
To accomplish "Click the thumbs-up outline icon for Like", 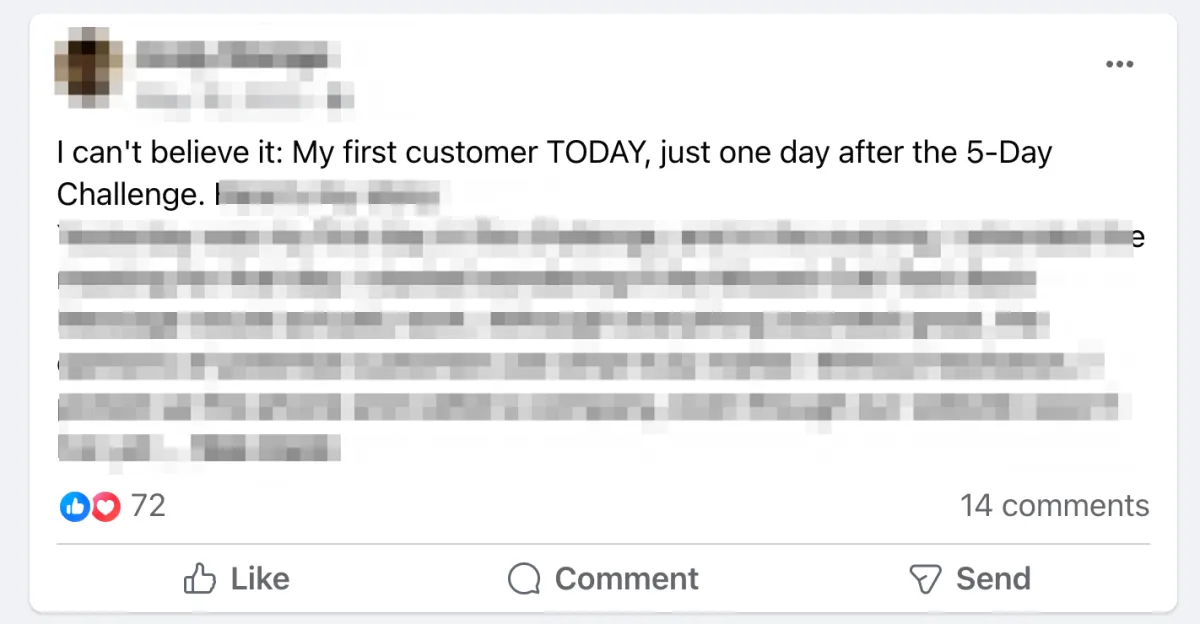I will 201,579.
